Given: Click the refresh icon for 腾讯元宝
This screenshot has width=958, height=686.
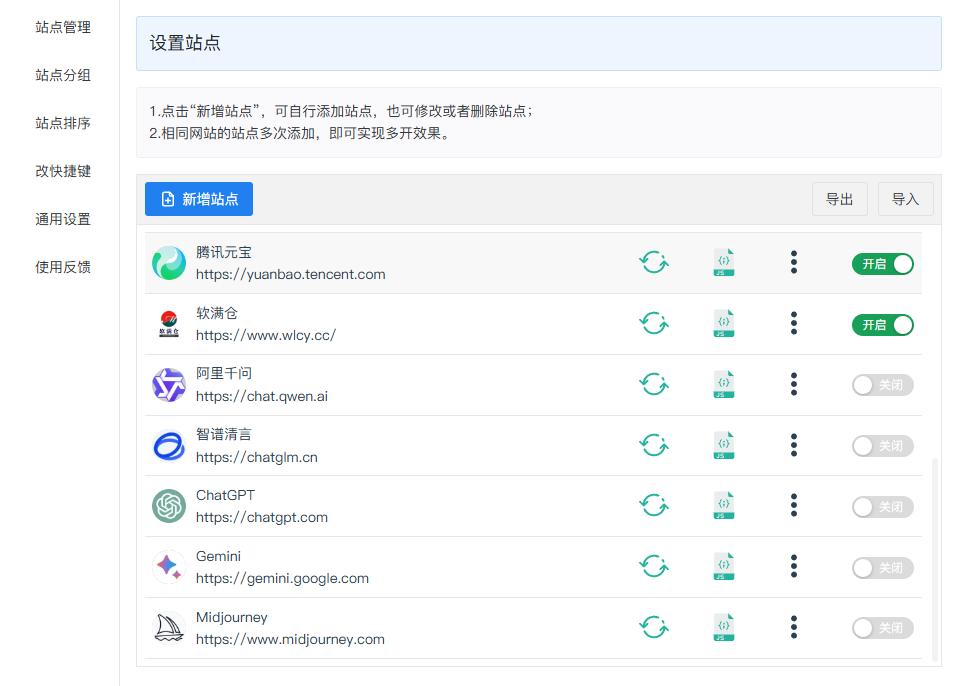Looking at the screenshot, I should 654,262.
